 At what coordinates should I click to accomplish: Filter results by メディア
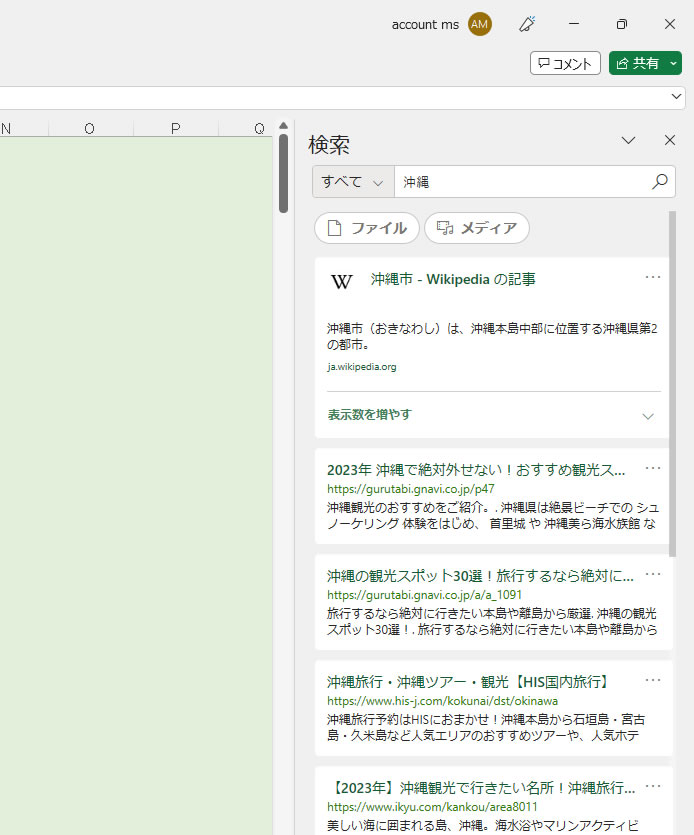tap(477, 228)
